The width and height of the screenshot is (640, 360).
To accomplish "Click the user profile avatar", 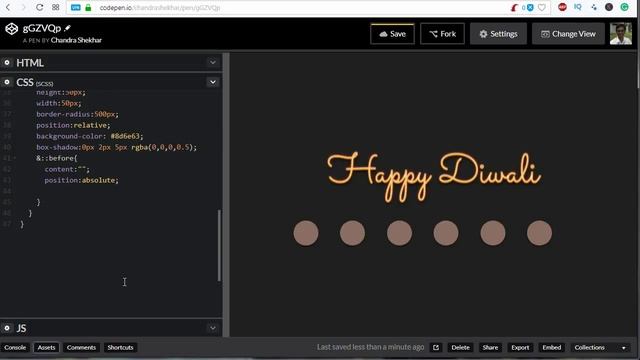I will click(x=620, y=33).
